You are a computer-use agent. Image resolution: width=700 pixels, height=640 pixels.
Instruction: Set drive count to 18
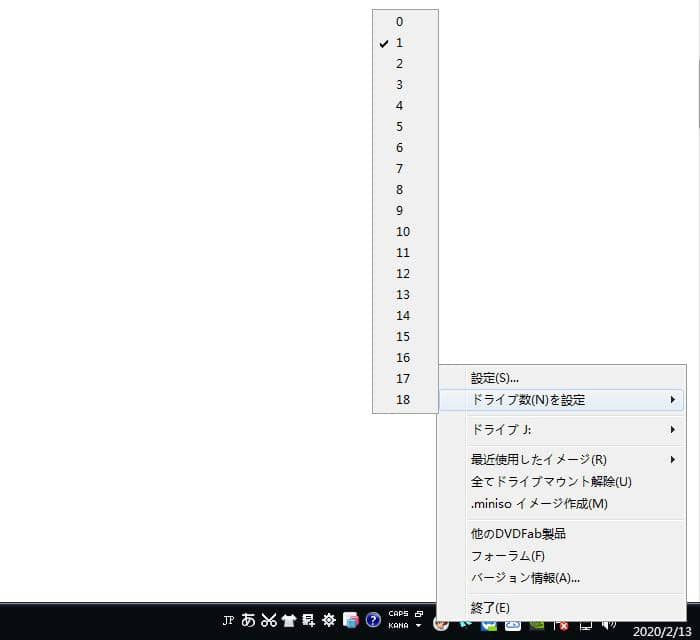(405, 399)
